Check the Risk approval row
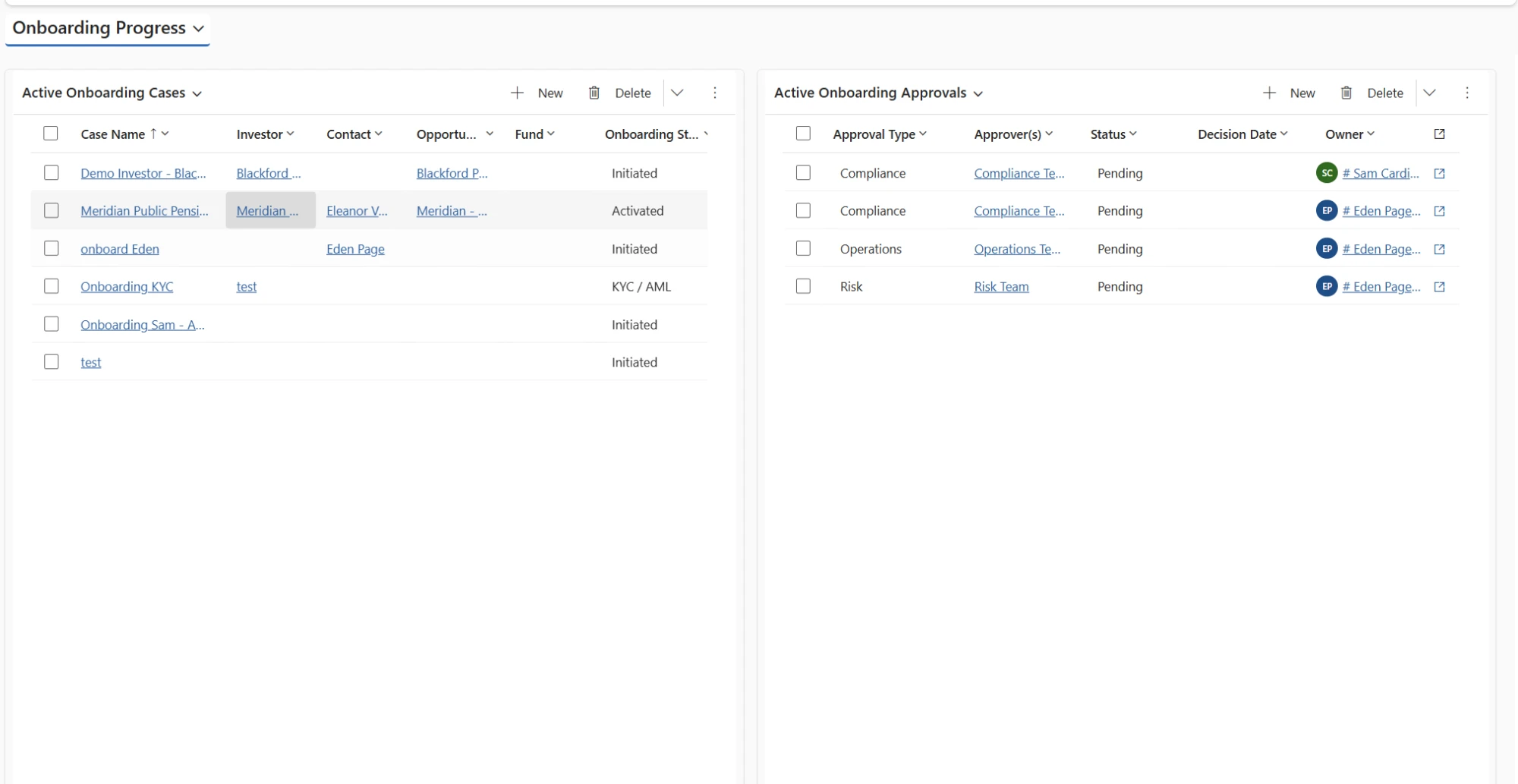This screenshot has height=784, width=1518. tap(803, 286)
